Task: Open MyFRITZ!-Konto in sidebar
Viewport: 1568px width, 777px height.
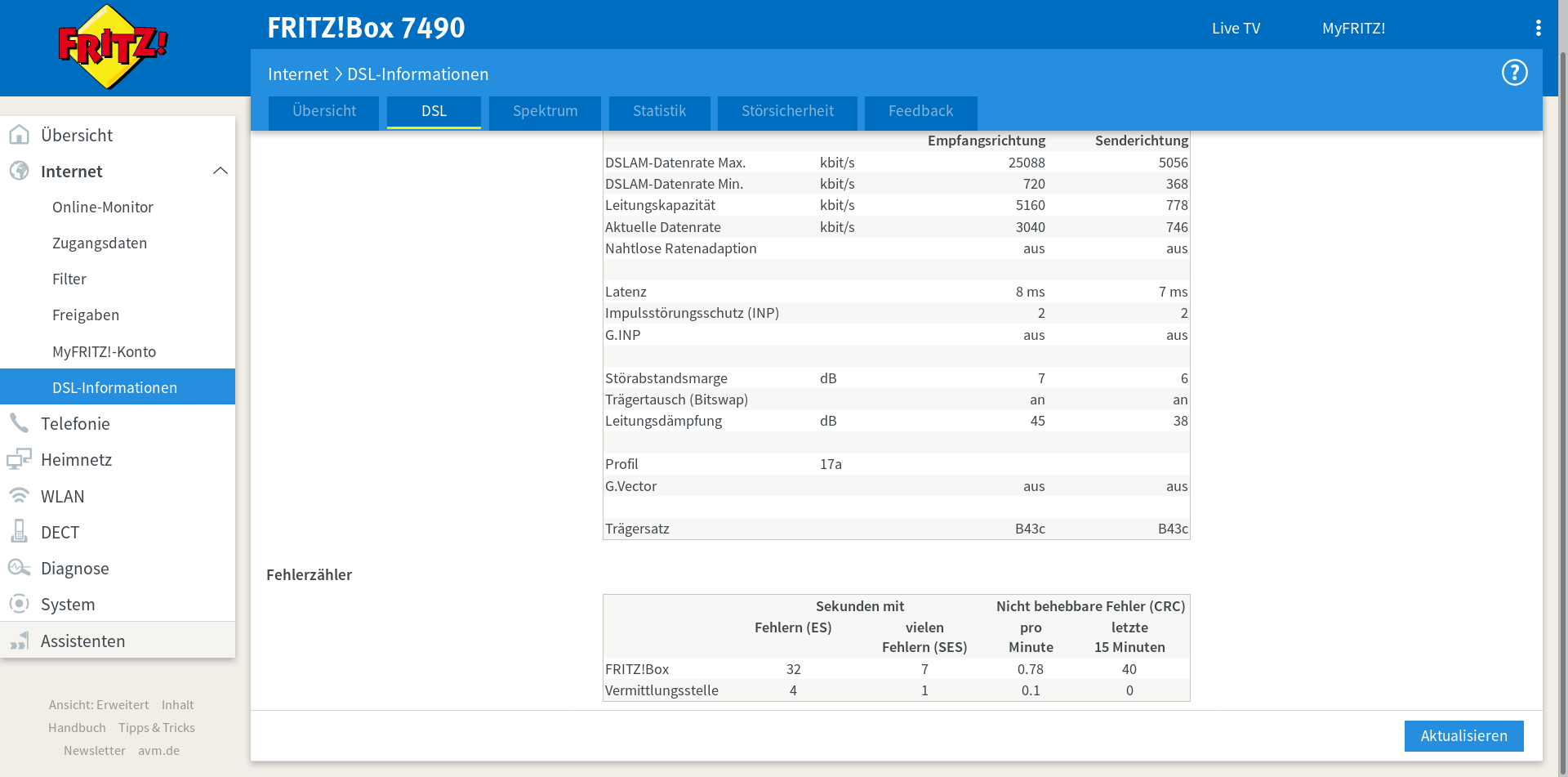Action: pyautogui.click(x=104, y=351)
